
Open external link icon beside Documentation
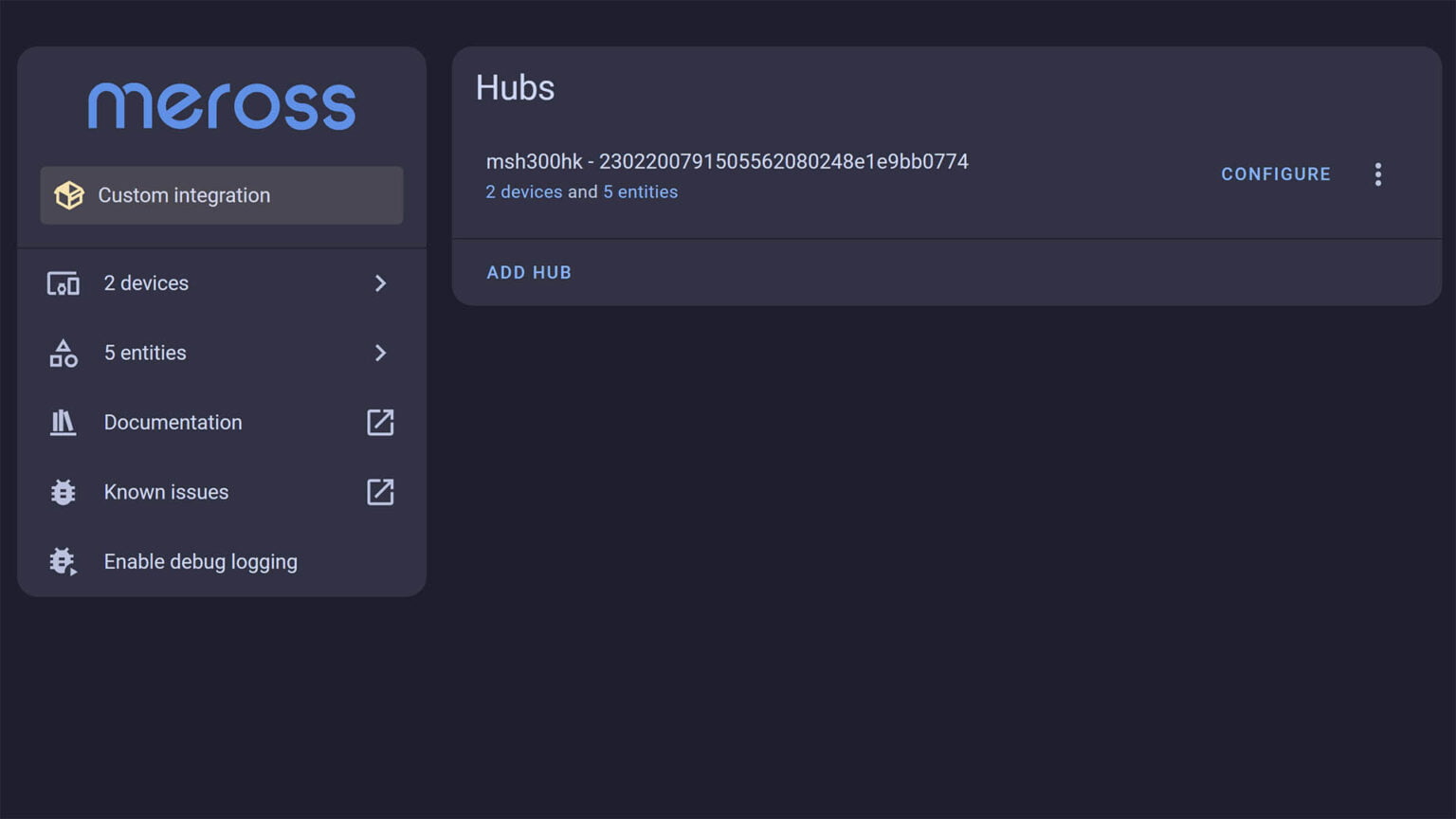point(380,423)
